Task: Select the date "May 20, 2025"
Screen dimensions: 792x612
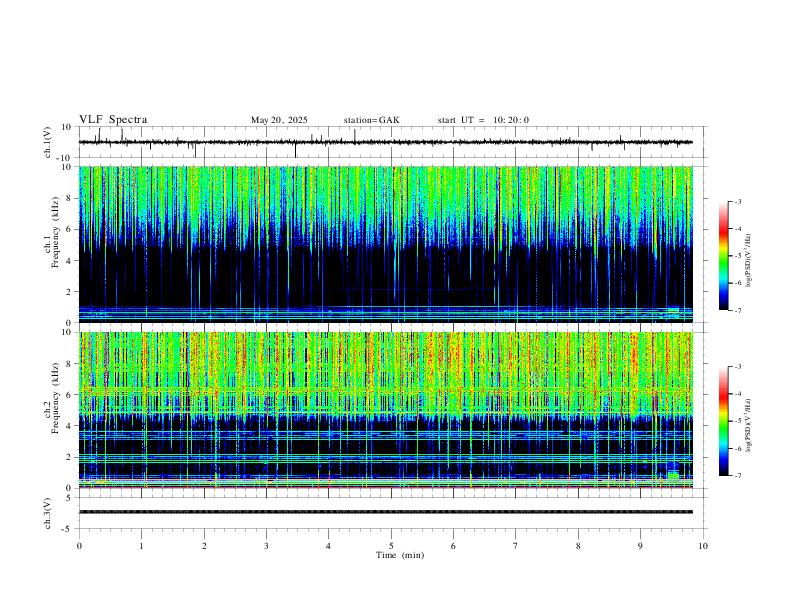Action: [279, 120]
